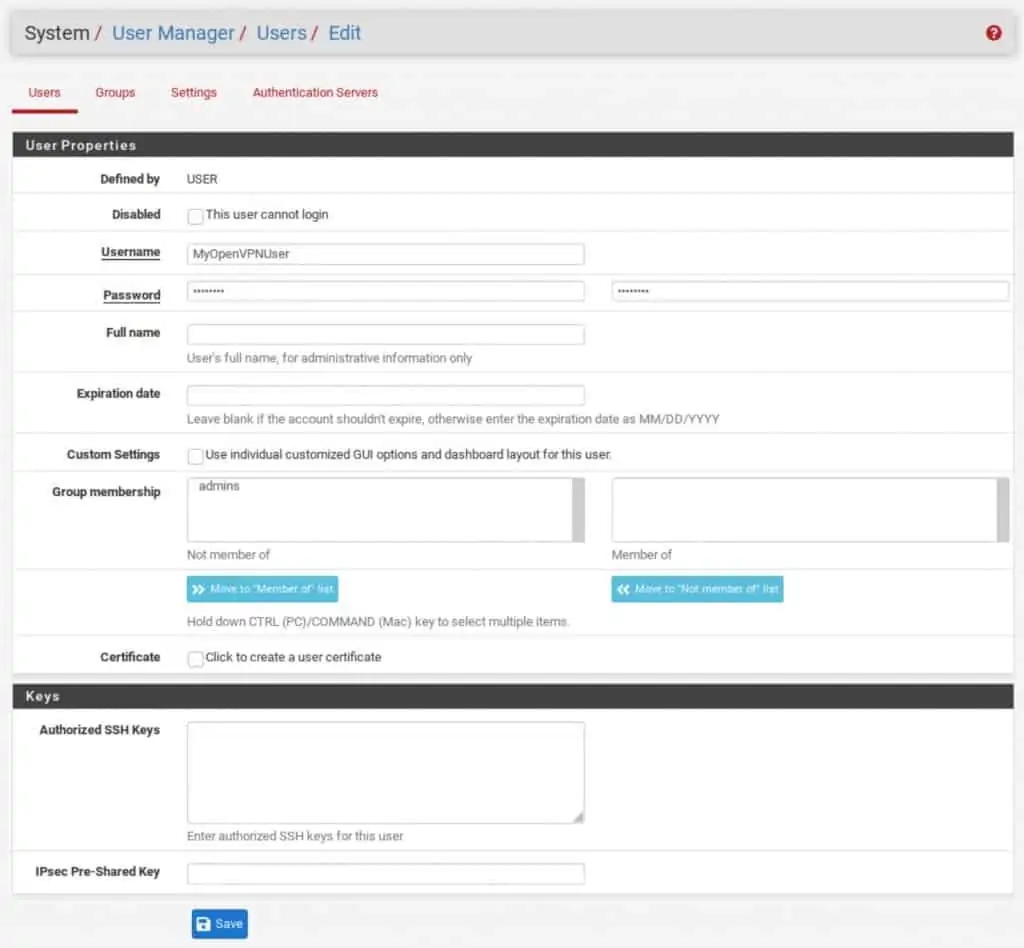Click the red help question mark icon

pyautogui.click(x=993, y=33)
